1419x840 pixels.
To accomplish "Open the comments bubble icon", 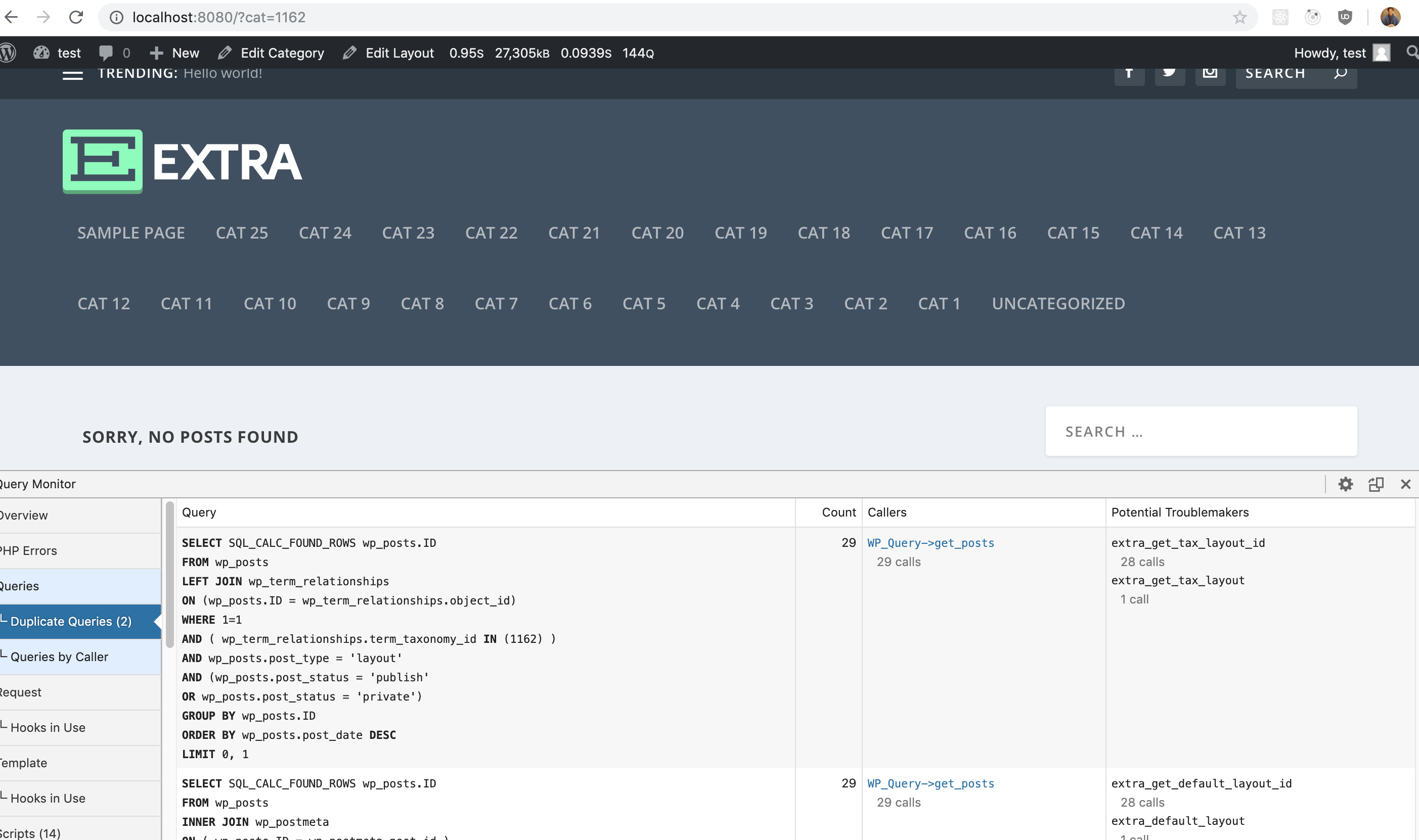I will coord(106,53).
